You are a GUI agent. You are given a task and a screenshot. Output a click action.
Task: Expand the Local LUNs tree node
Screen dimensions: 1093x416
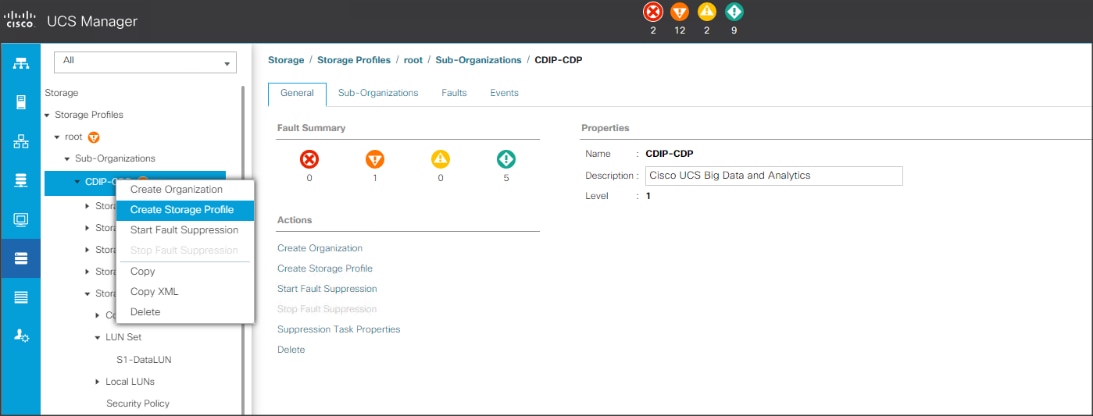tap(98, 382)
